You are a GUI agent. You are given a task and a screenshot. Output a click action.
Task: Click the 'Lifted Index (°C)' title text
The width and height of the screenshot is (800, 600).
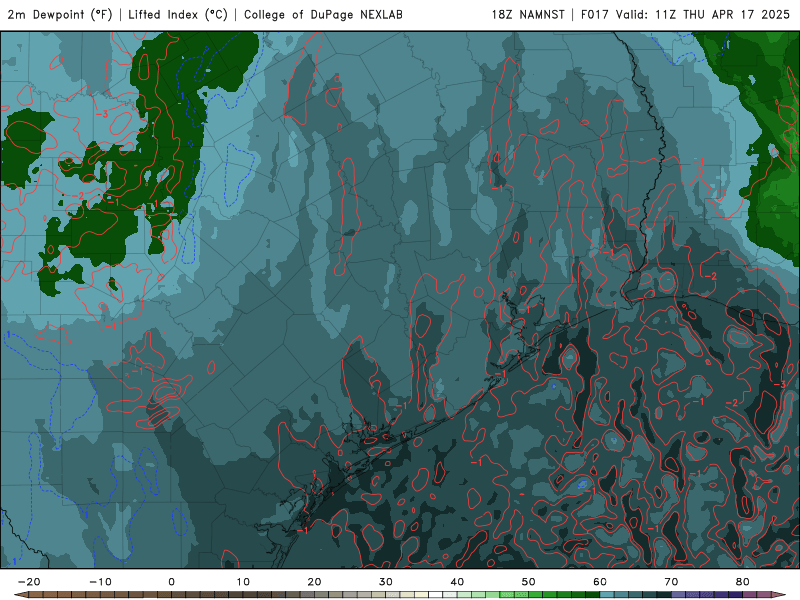tap(178, 14)
